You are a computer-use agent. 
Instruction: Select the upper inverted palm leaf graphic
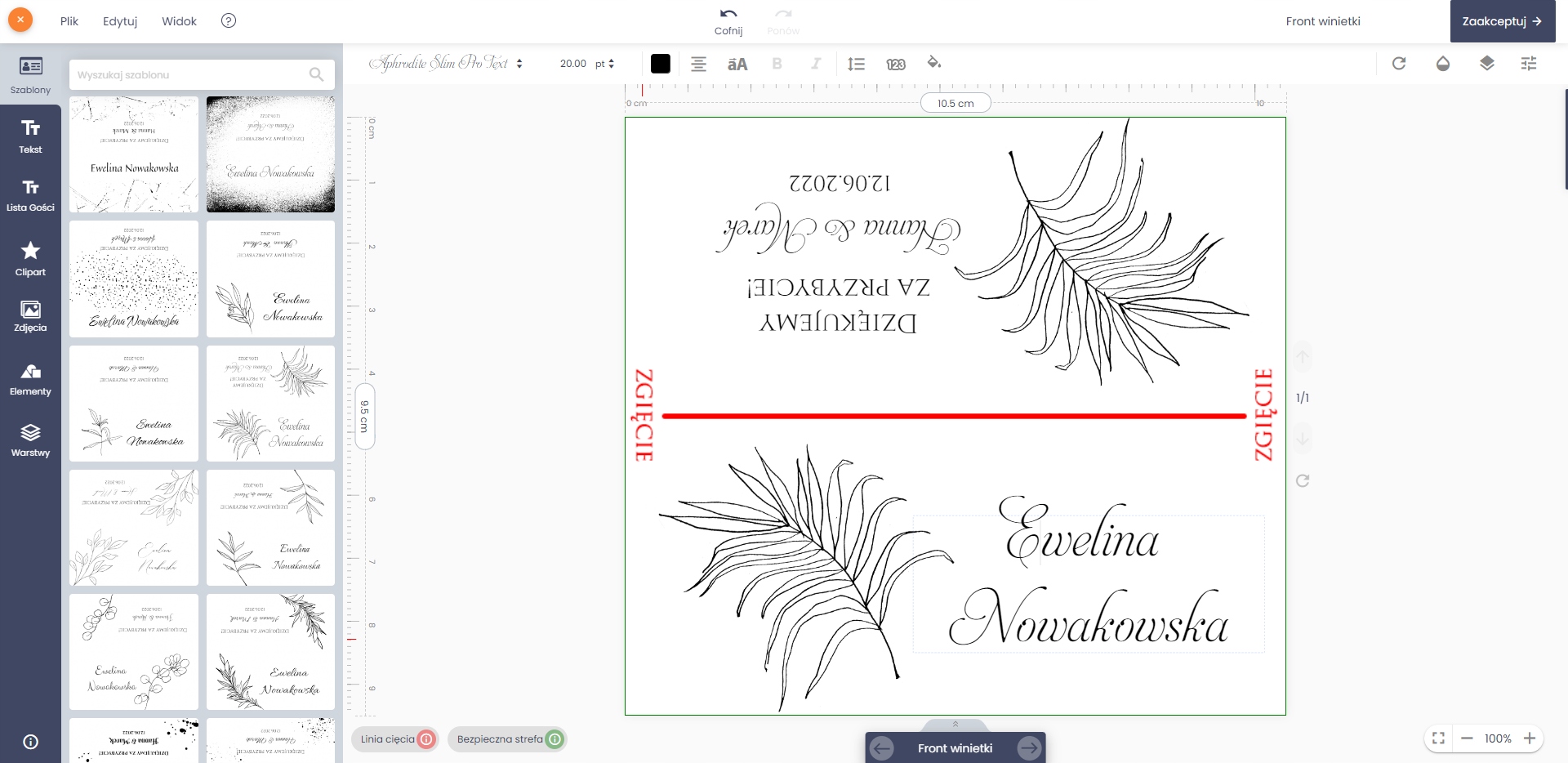click(x=1102, y=252)
